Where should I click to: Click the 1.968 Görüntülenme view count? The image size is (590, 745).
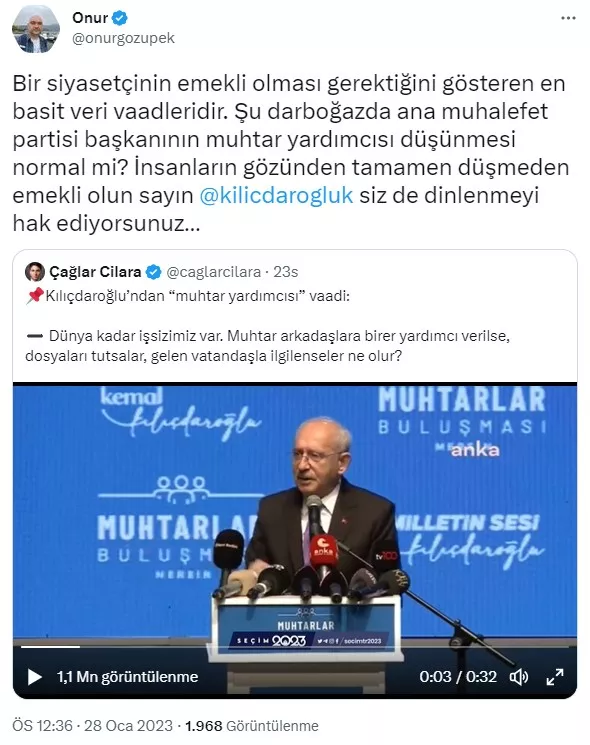252,726
